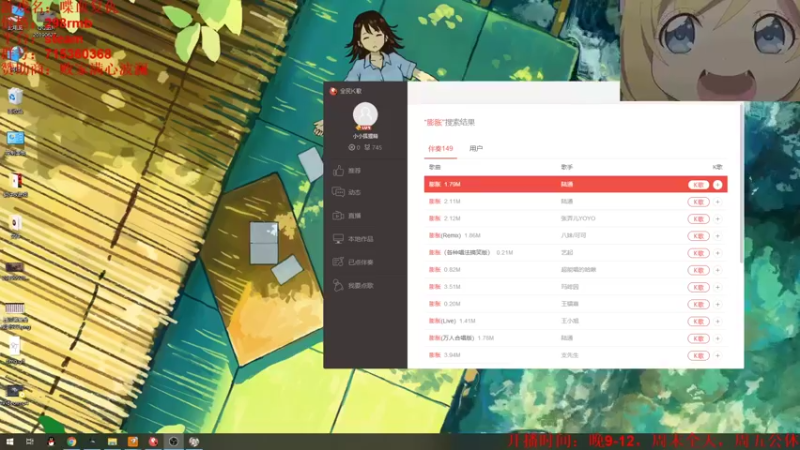Open 已点伴奏 selected accompaniments list
The height and width of the screenshot is (450, 800).
point(353,262)
